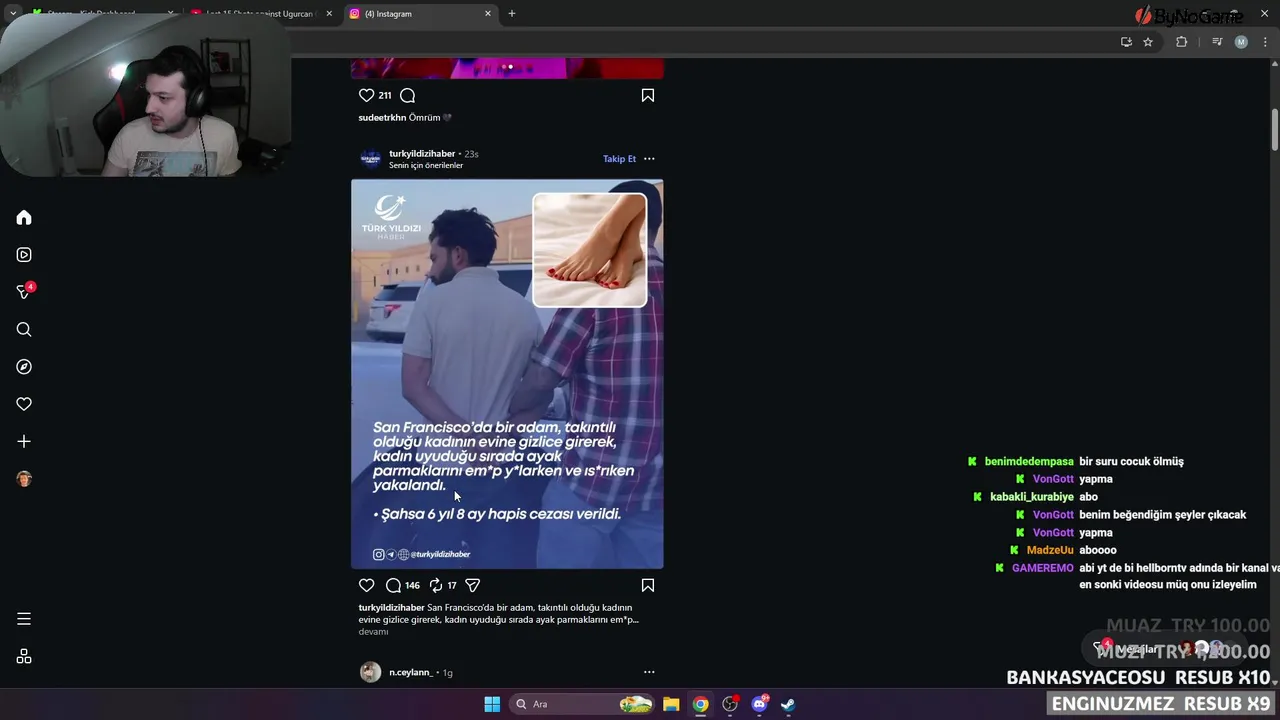
Task: Open the n.ceylann_ avatar
Action: point(371,672)
